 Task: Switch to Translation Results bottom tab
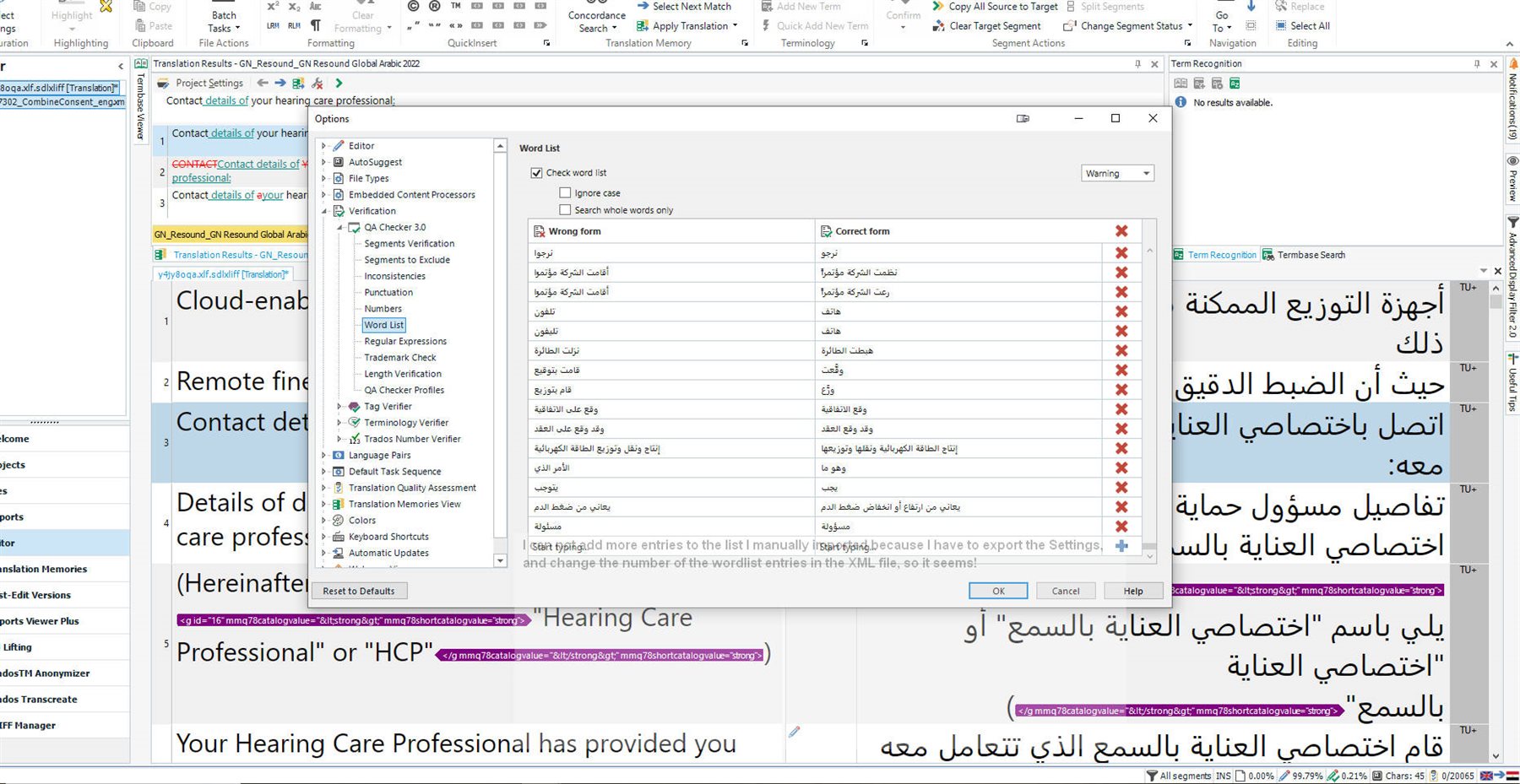[x=231, y=255]
